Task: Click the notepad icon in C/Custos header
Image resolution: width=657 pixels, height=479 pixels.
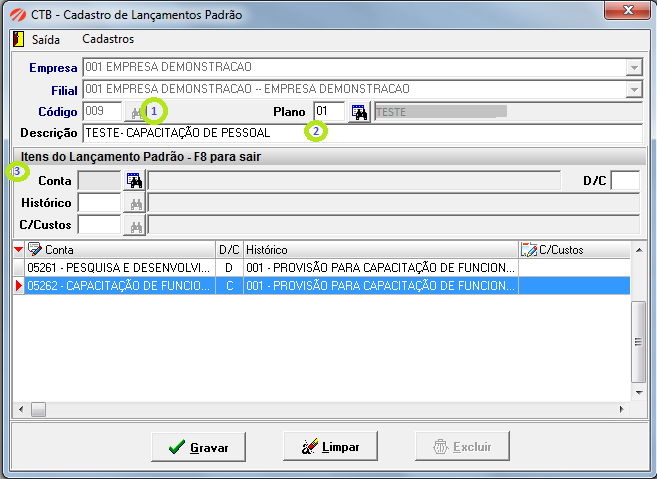Action: coord(529,249)
